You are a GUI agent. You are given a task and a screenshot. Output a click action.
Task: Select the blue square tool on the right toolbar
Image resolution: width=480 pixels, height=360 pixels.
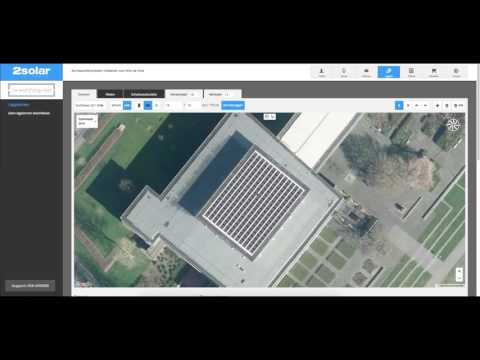tap(399, 106)
